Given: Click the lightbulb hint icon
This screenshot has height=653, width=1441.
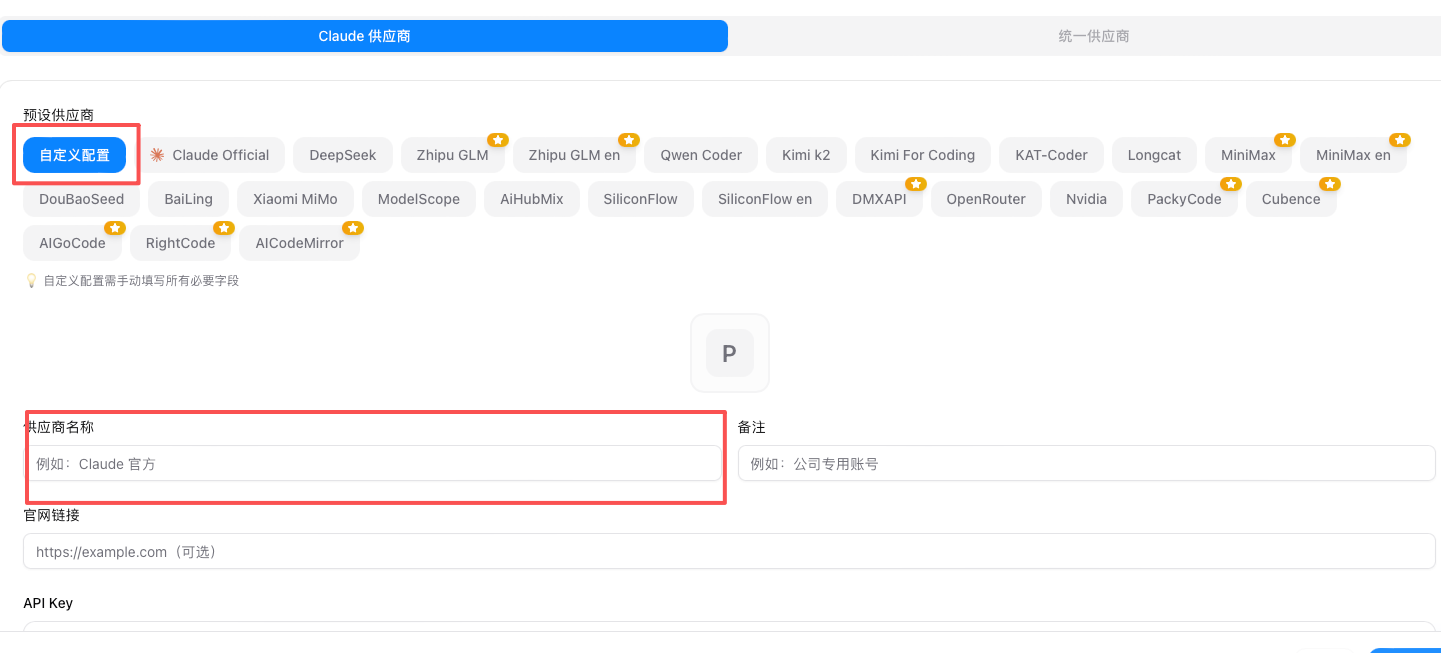Looking at the screenshot, I should tap(31, 281).
